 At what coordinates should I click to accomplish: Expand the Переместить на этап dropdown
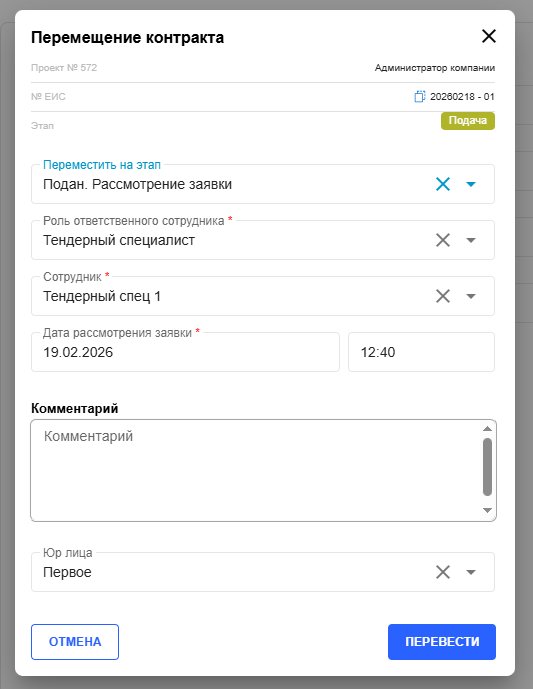(471, 184)
